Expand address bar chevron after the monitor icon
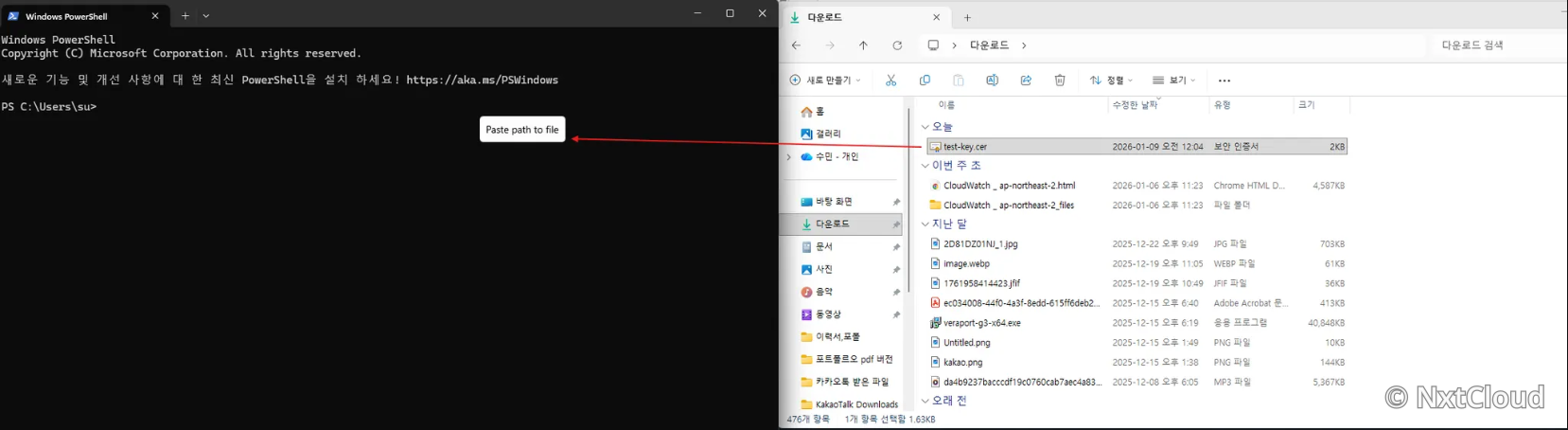 (x=954, y=45)
